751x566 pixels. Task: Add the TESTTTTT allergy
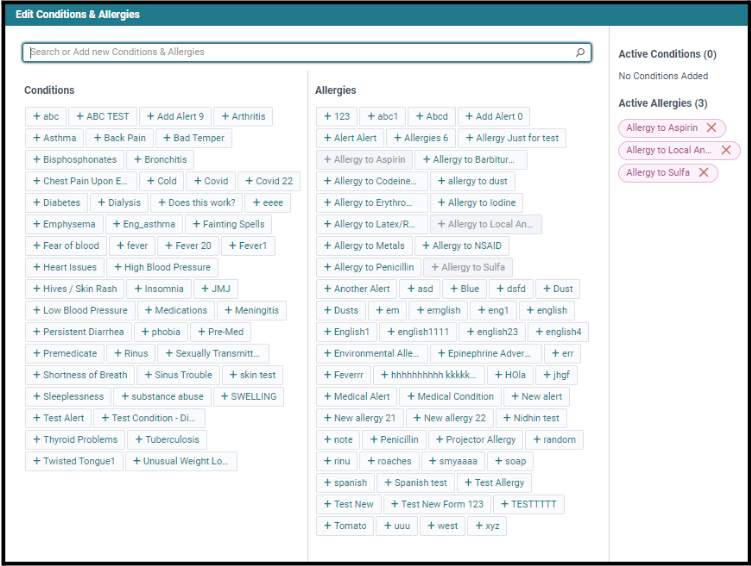pyautogui.click(x=529, y=504)
